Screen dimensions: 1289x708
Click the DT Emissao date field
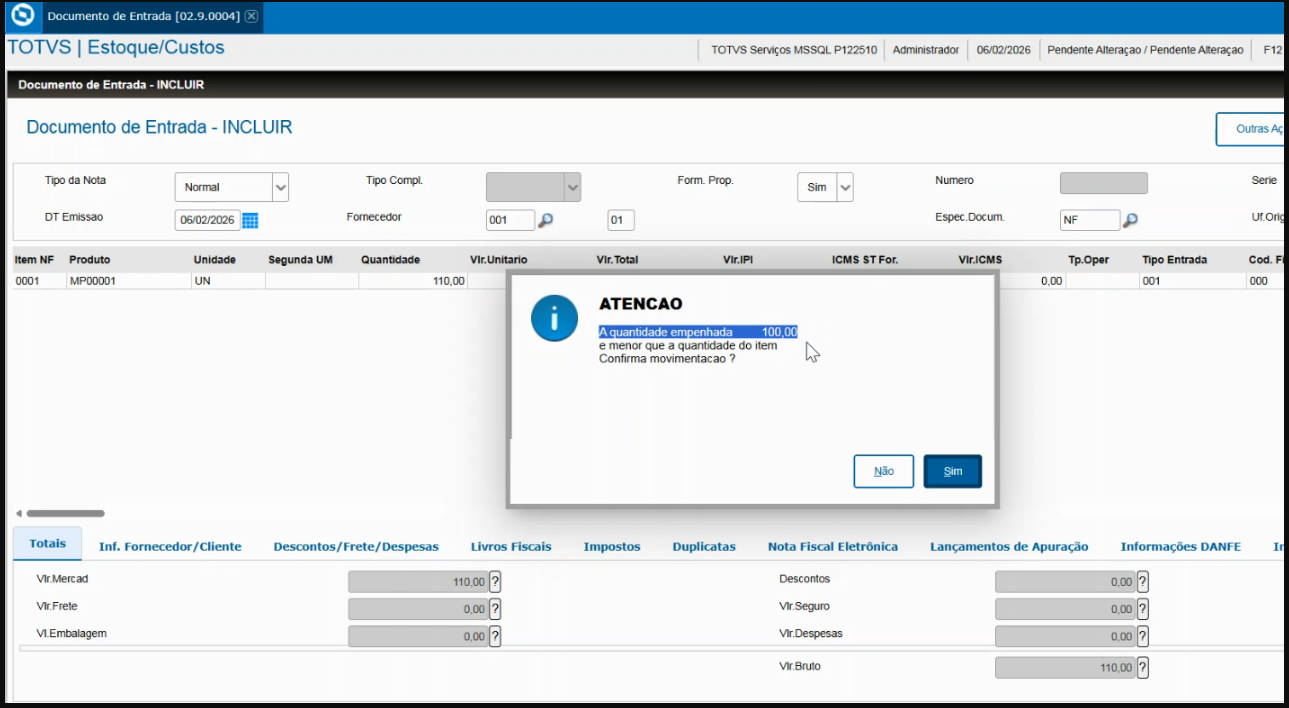coord(208,220)
